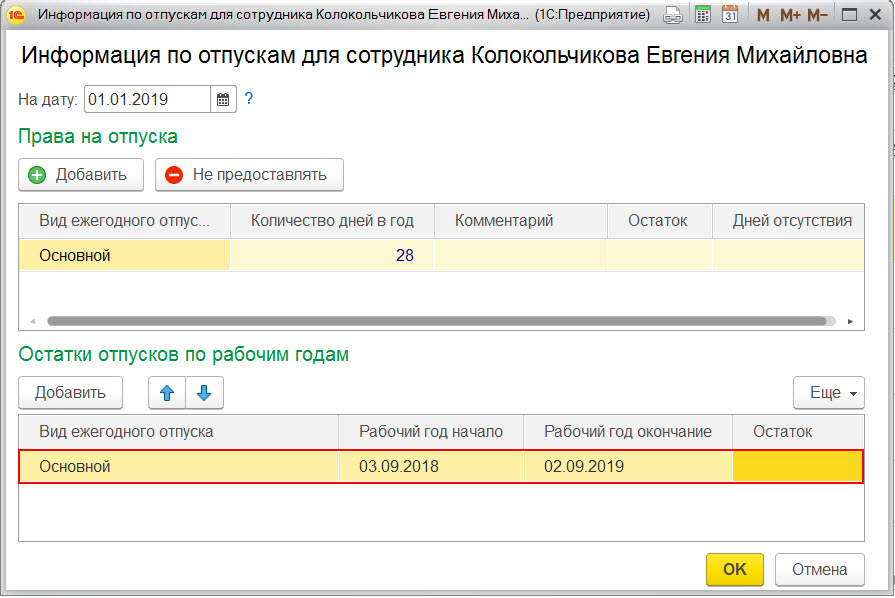Click Добавить with green plus icon
This screenshot has height=598, width=895.
click(81, 175)
